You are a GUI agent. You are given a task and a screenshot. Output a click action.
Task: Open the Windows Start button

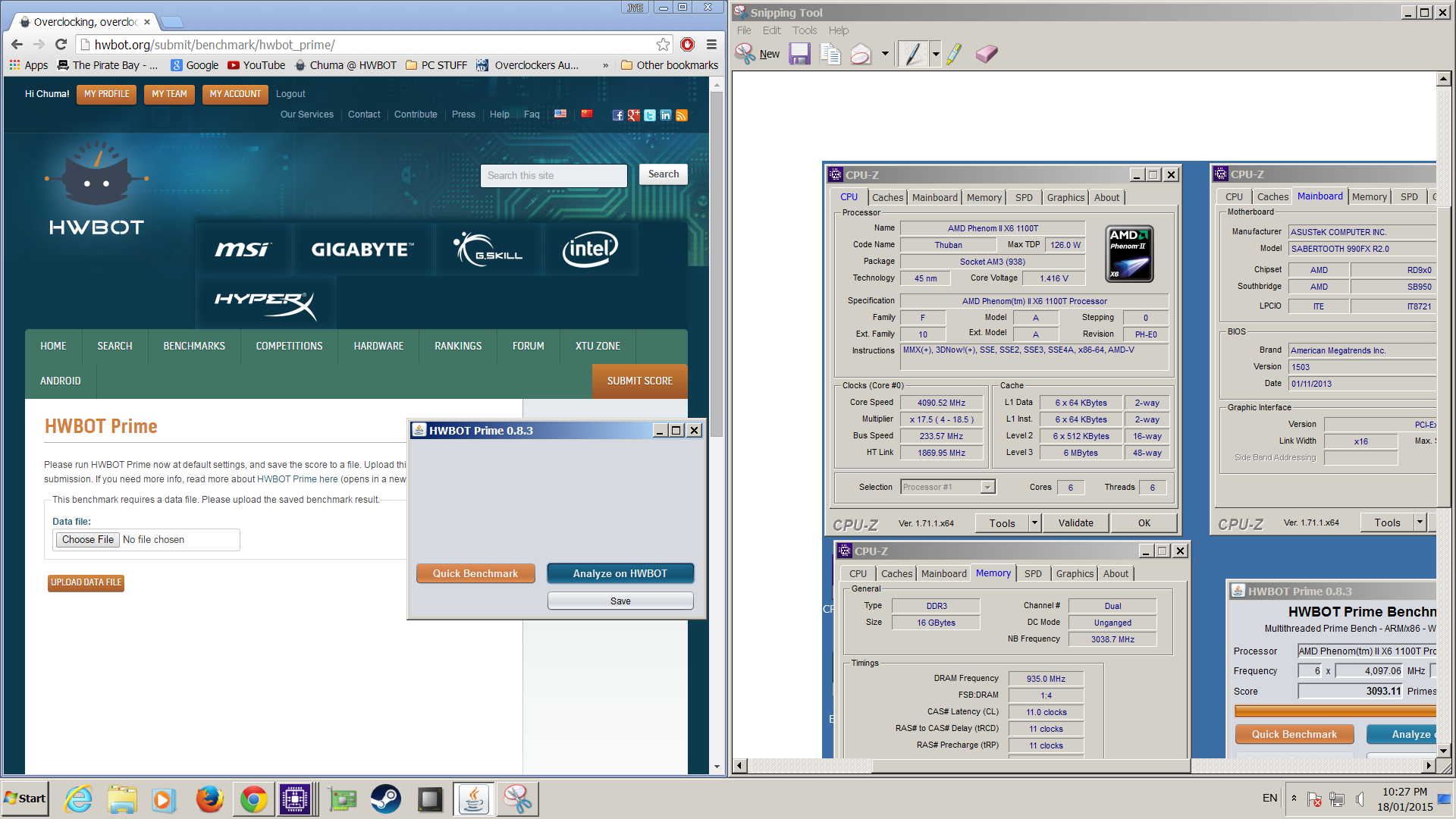25,799
